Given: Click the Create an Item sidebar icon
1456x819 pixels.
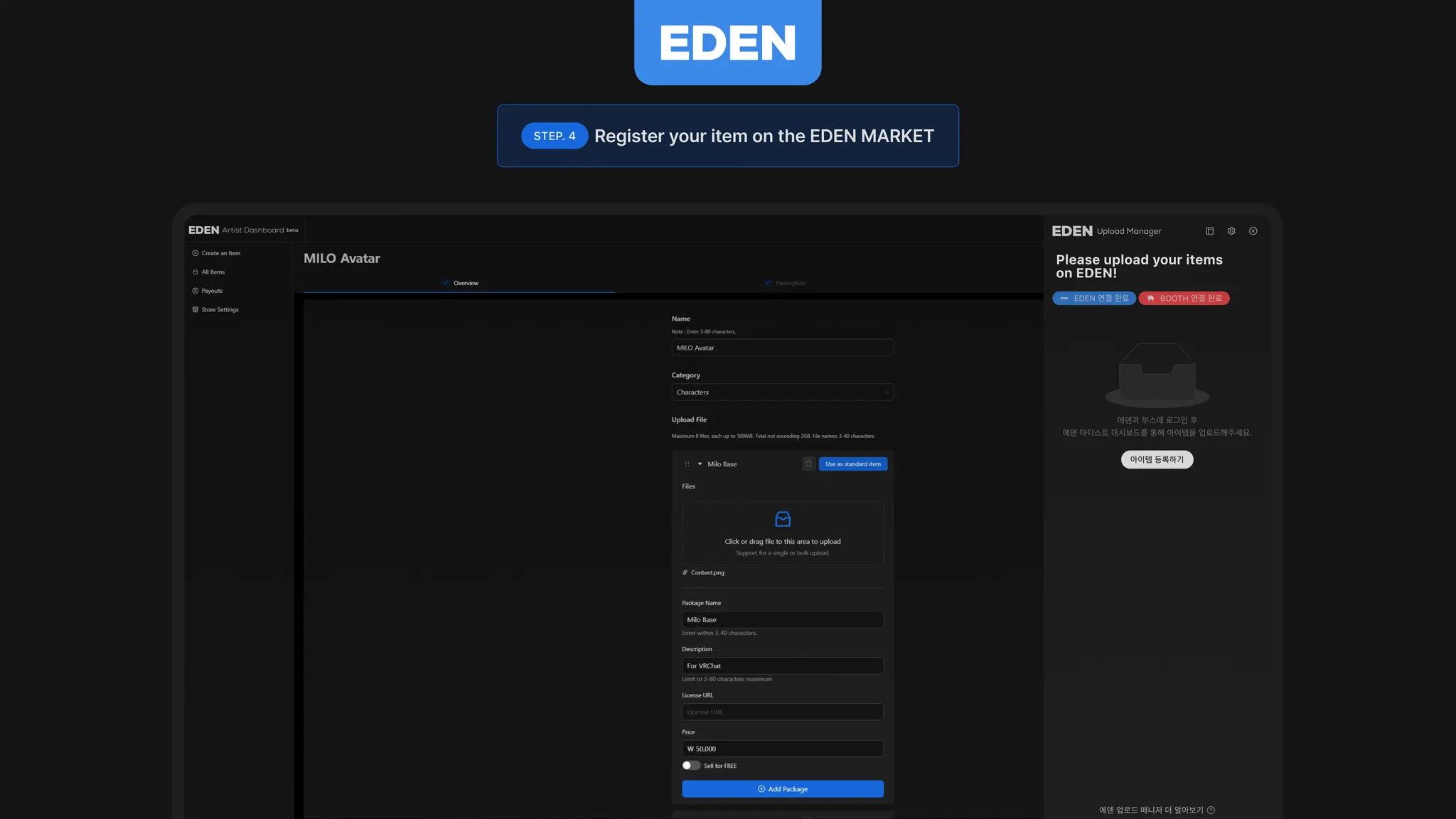Looking at the screenshot, I should pyautogui.click(x=196, y=253).
